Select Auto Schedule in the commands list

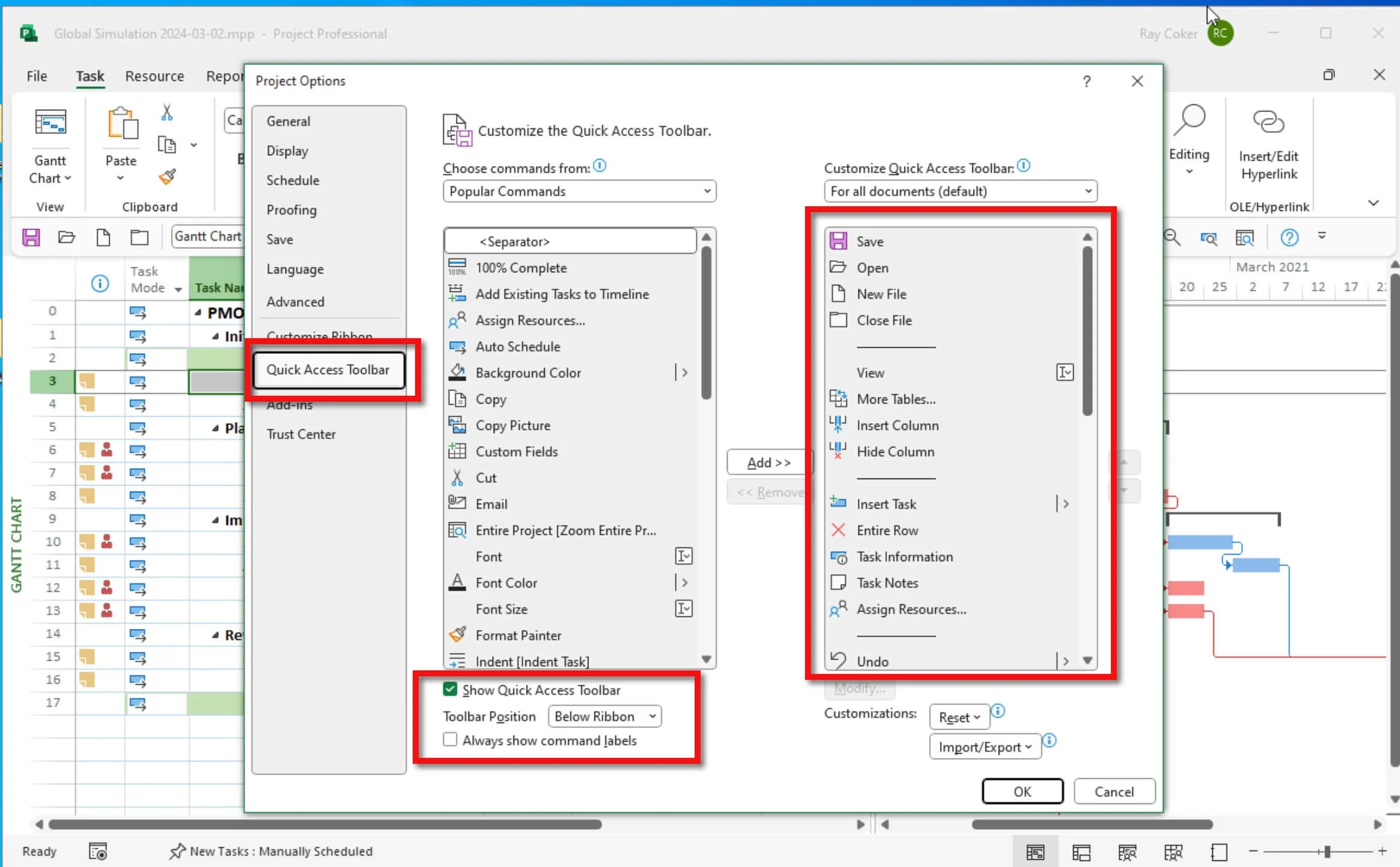[x=570, y=347]
